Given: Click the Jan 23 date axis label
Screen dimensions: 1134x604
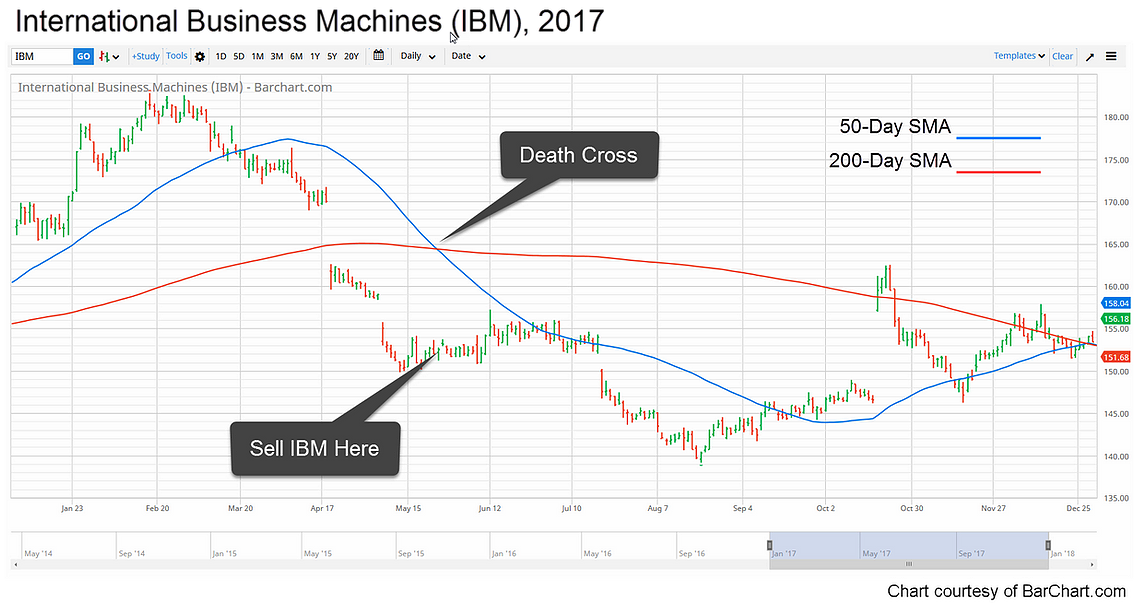Looking at the screenshot, I should pyautogui.click(x=72, y=509).
